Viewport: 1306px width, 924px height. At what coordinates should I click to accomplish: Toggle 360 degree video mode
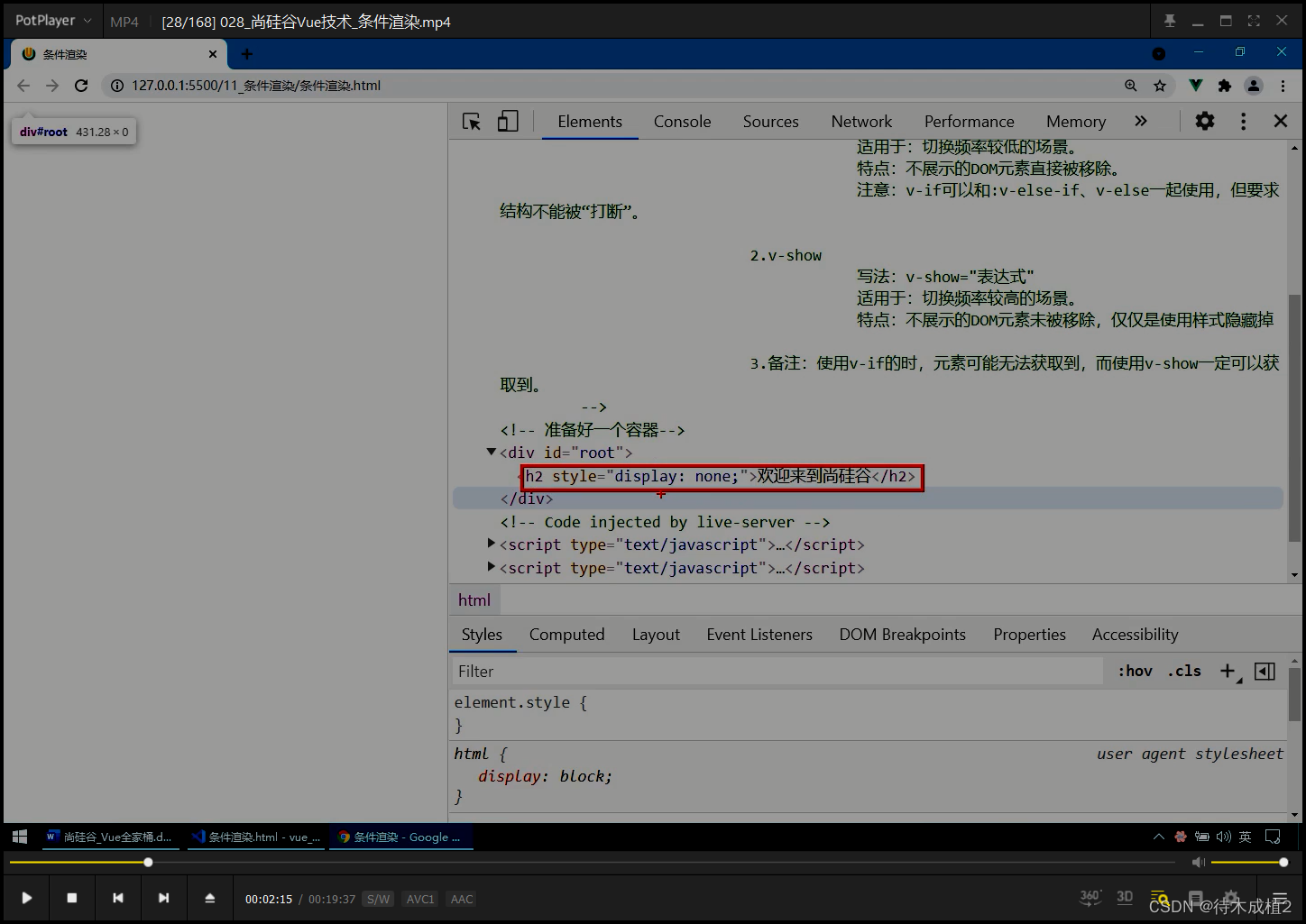pyautogui.click(x=1090, y=897)
